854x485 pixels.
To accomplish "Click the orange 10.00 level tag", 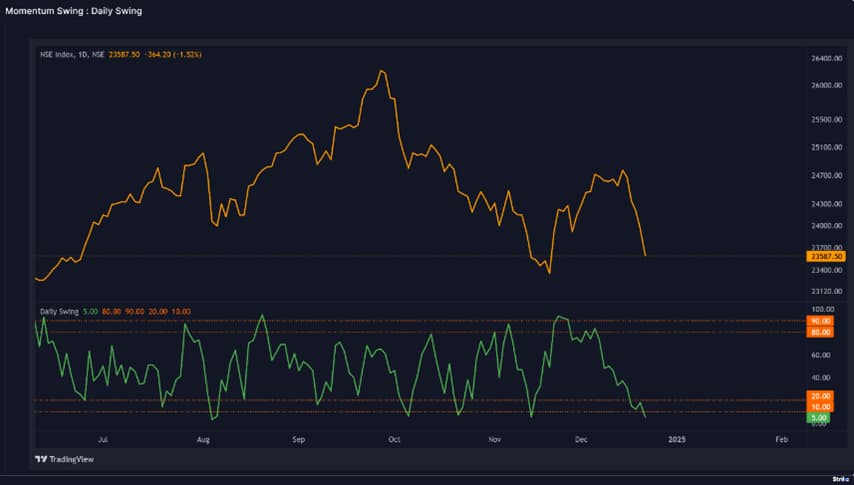I will [x=822, y=407].
